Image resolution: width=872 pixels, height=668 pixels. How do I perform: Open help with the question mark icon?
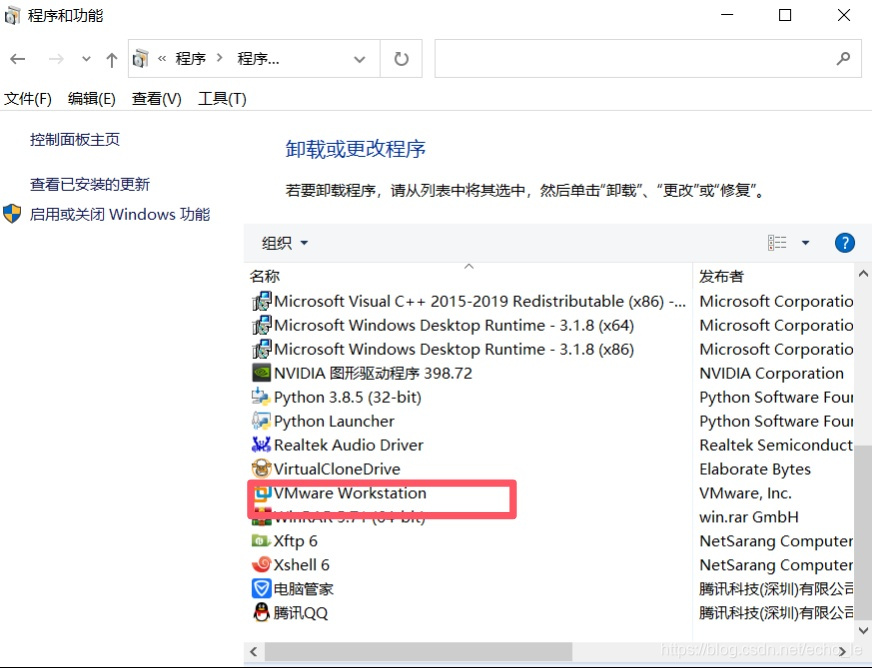point(845,243)
